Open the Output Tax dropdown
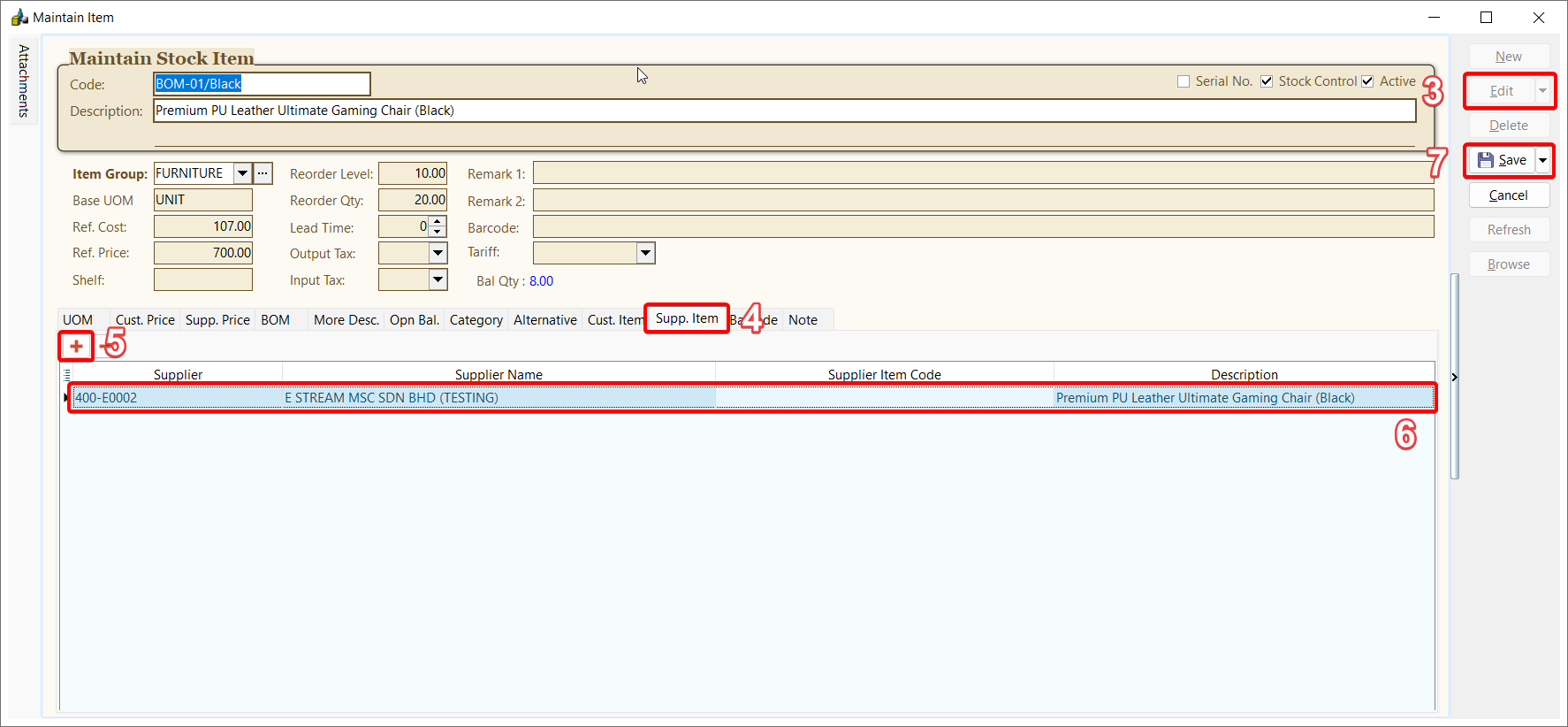This screenshot has width=1568, height=727. (438, 253)
